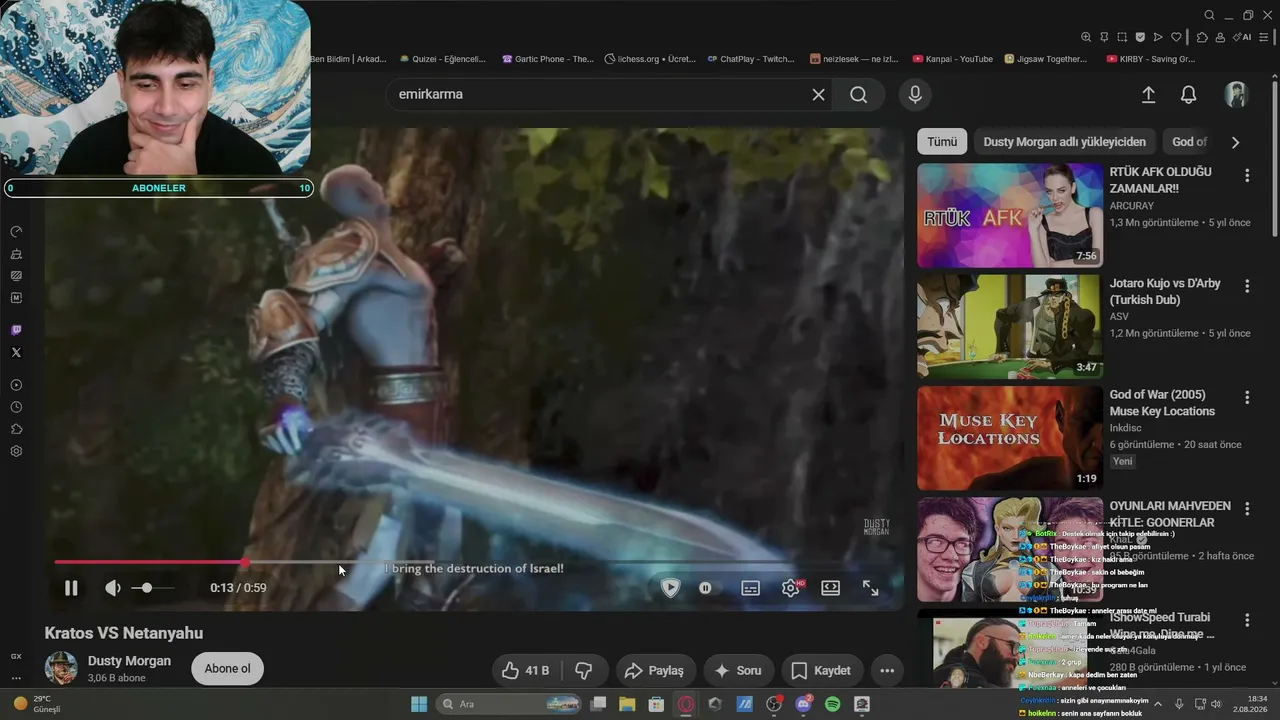Select the Tümü filter chip
The height and width of the screenshot is (720, 1280).
[942, 142]
